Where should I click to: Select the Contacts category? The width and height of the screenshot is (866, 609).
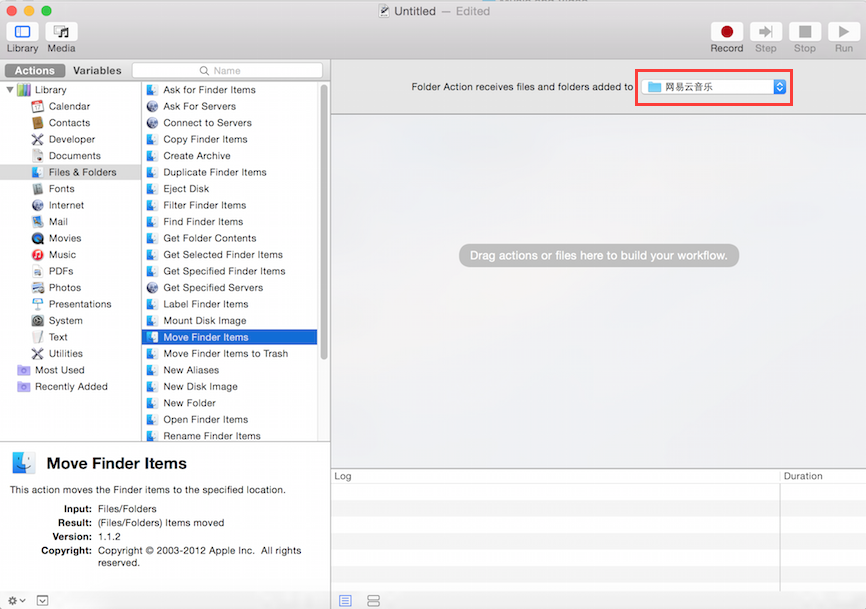69,123
